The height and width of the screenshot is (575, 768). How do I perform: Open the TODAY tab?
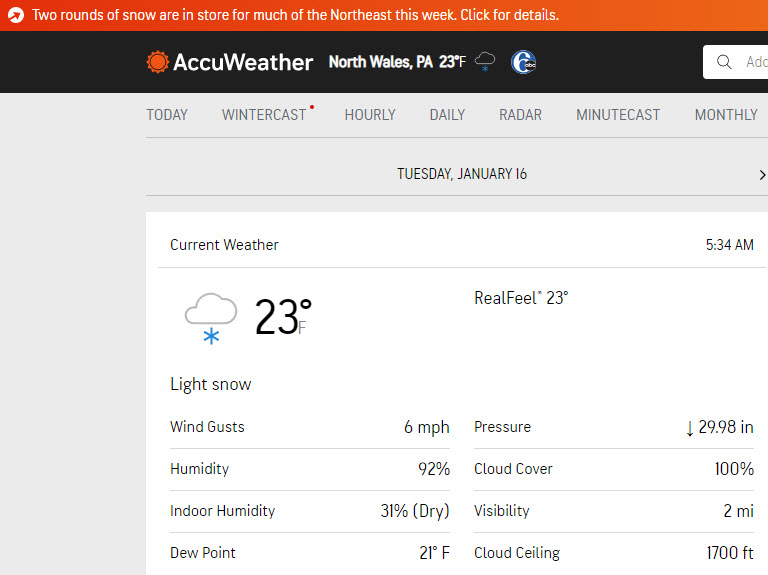[167, 115]
